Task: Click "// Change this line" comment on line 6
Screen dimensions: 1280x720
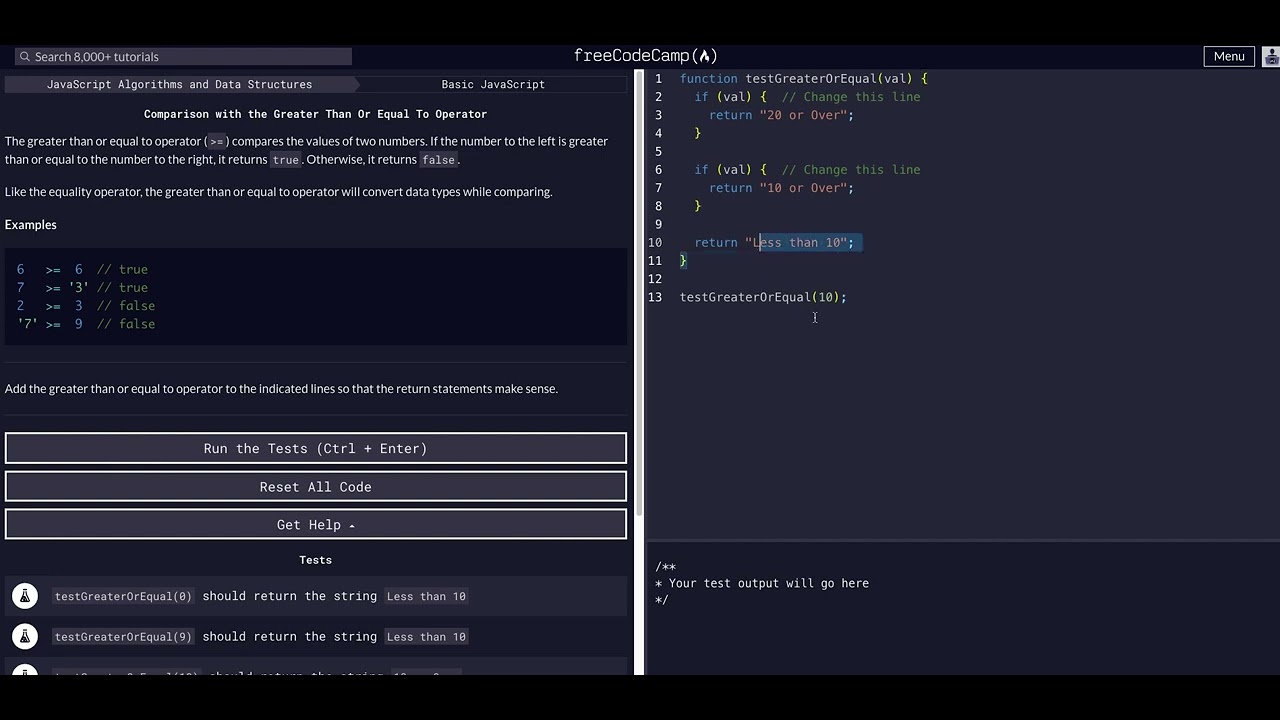Action: click(851, 170)
